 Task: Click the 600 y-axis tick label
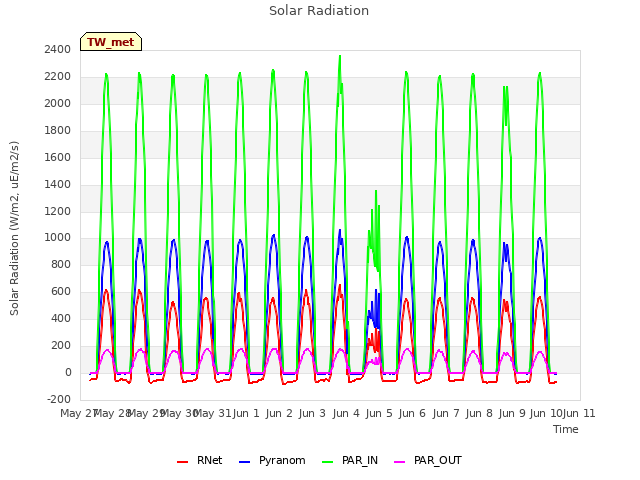[x=61, y=291]
